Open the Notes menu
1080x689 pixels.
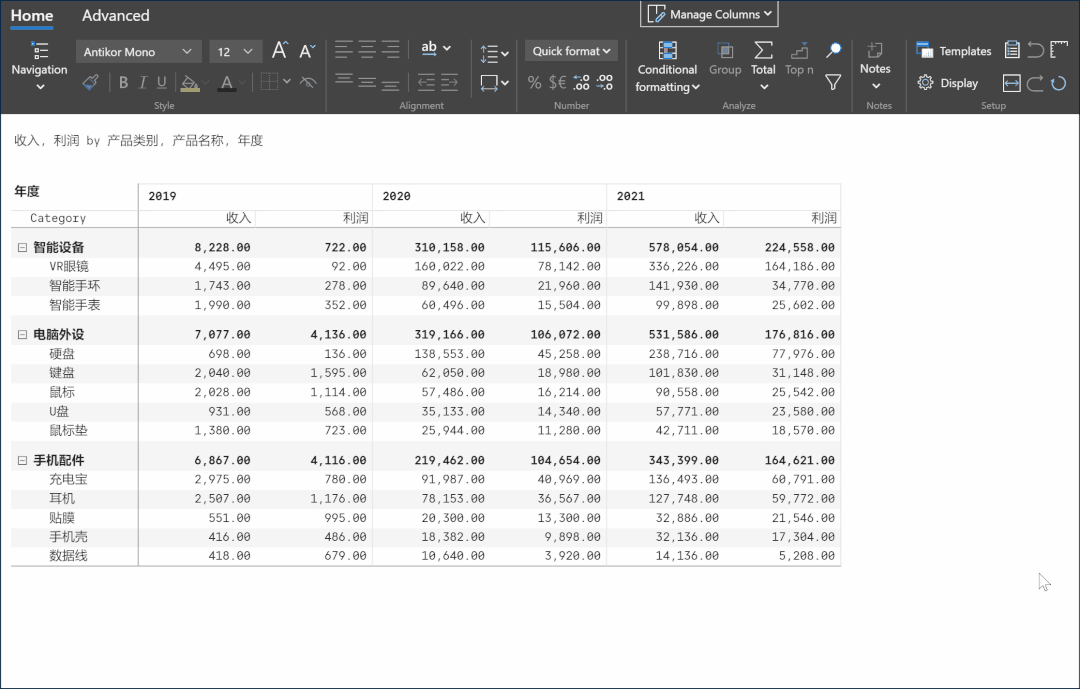pyautogui.click(x=875, y=66)
